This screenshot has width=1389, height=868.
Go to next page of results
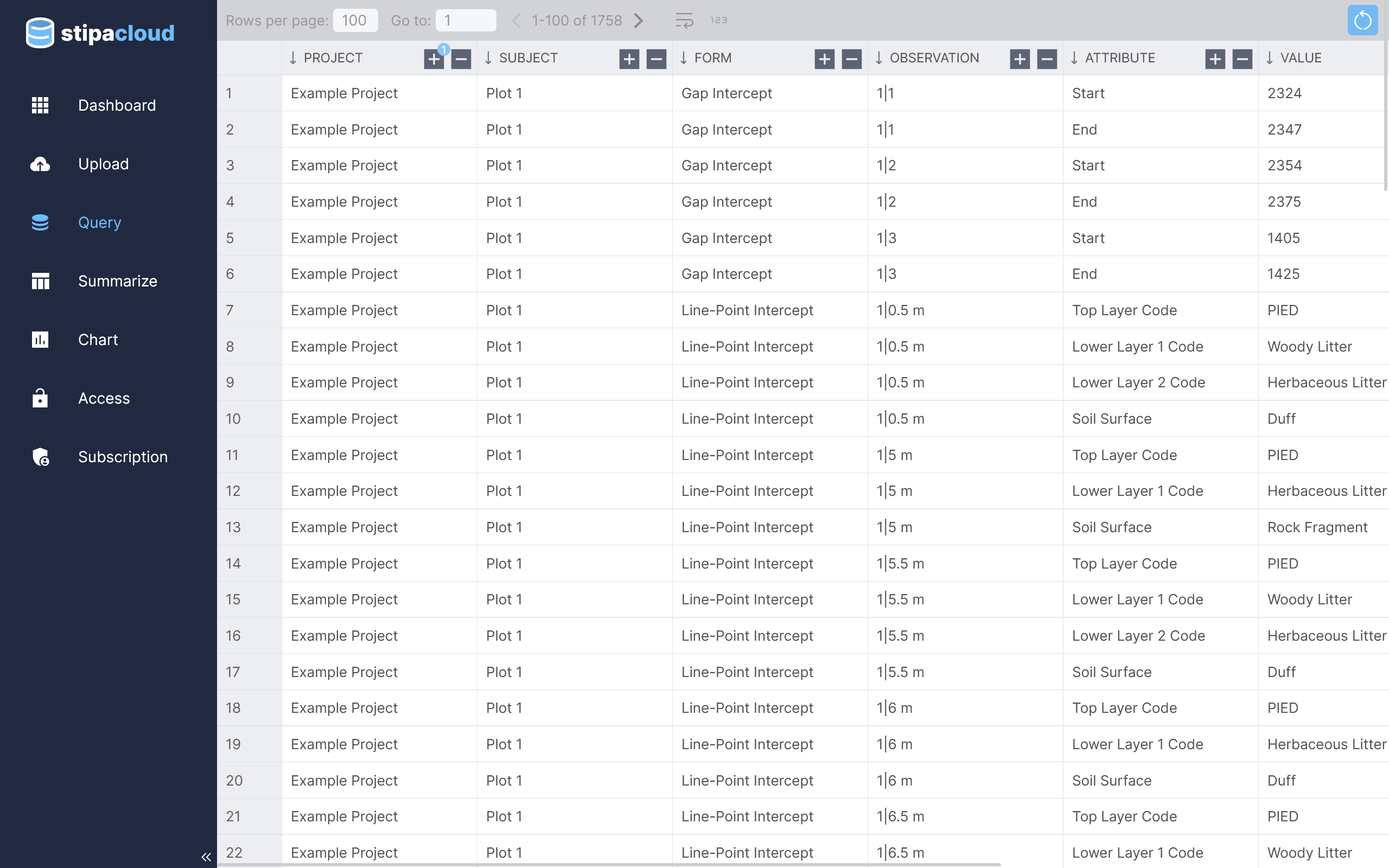pyautogui.click(x=639, y=21)
